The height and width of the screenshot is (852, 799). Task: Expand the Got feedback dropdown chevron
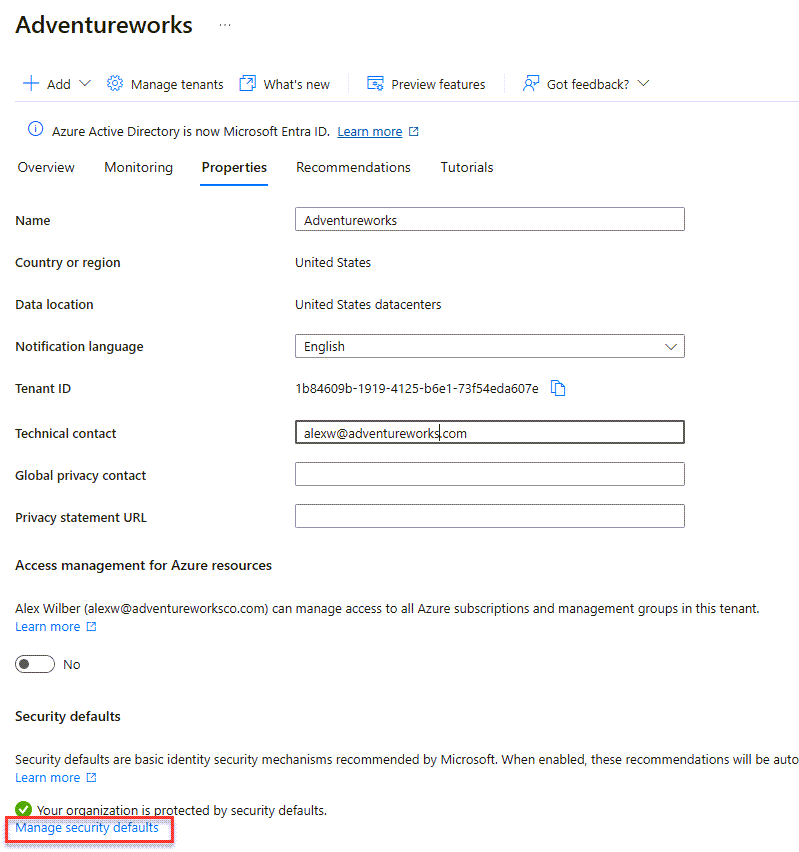point(644,84)
